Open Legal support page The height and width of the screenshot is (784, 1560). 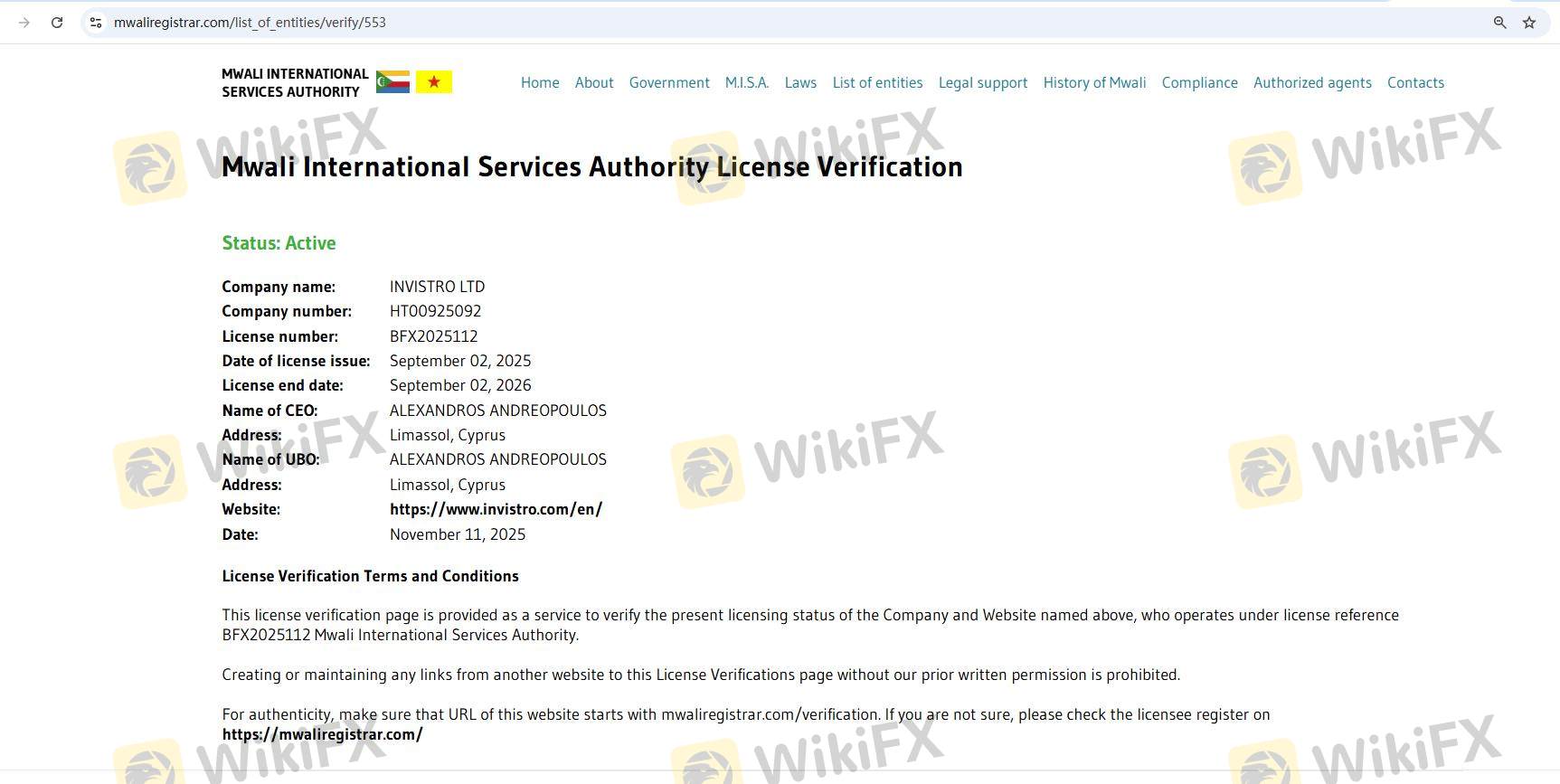pyautogui.click(x=983, y=82)
